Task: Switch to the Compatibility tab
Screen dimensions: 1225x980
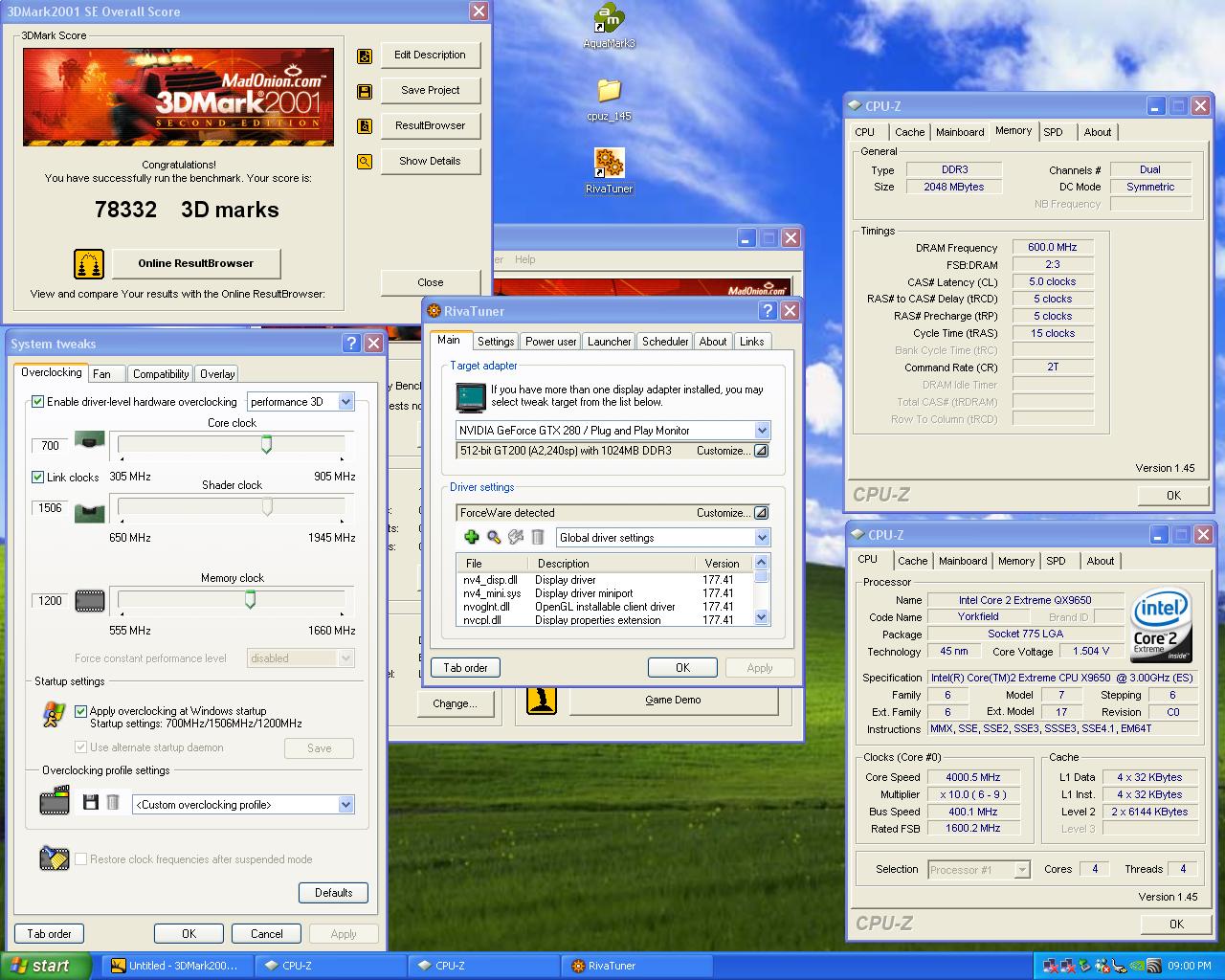Action: 161,374
